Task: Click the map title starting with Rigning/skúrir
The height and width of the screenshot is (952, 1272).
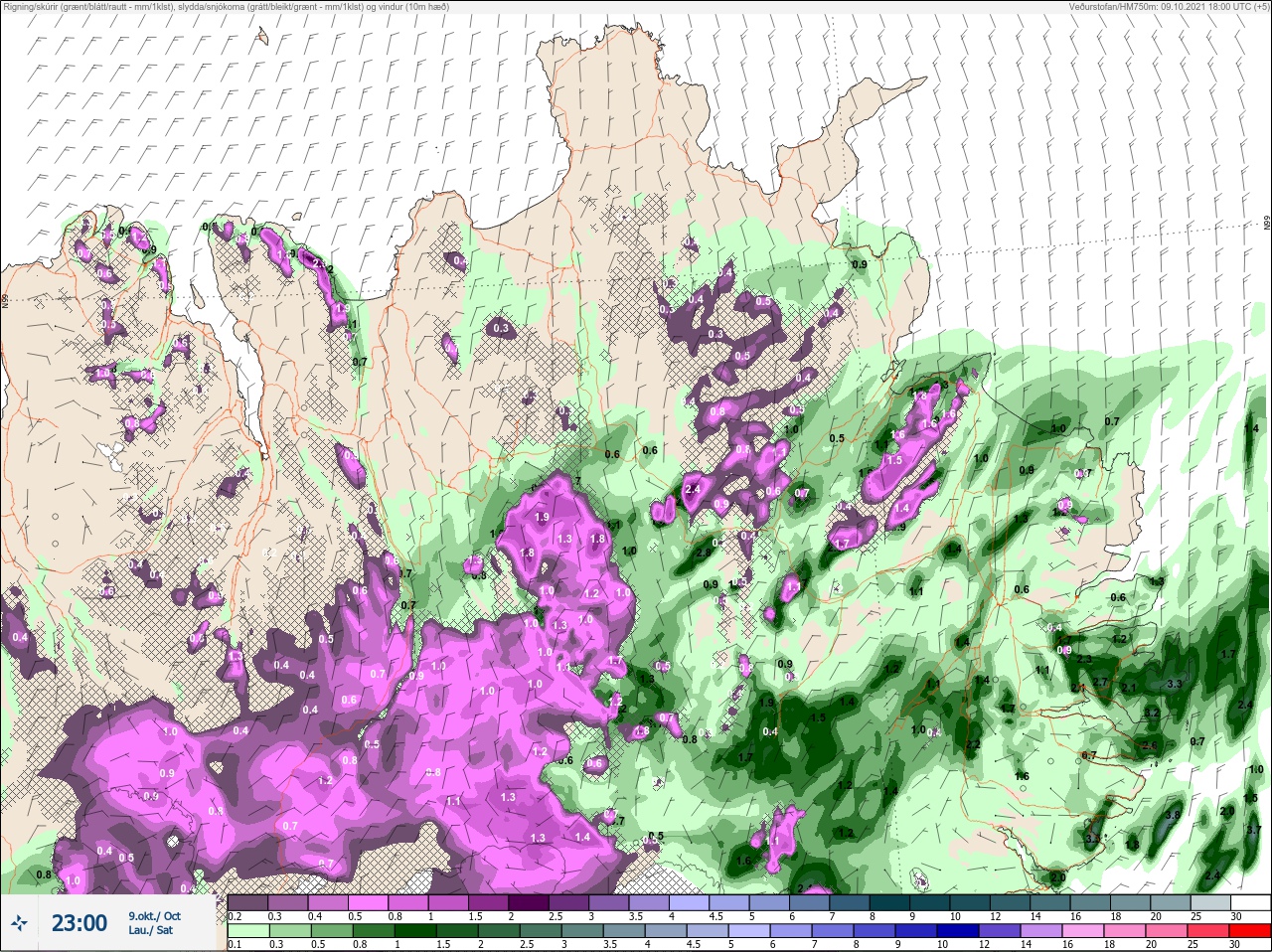Action: [x=225, y=6]
